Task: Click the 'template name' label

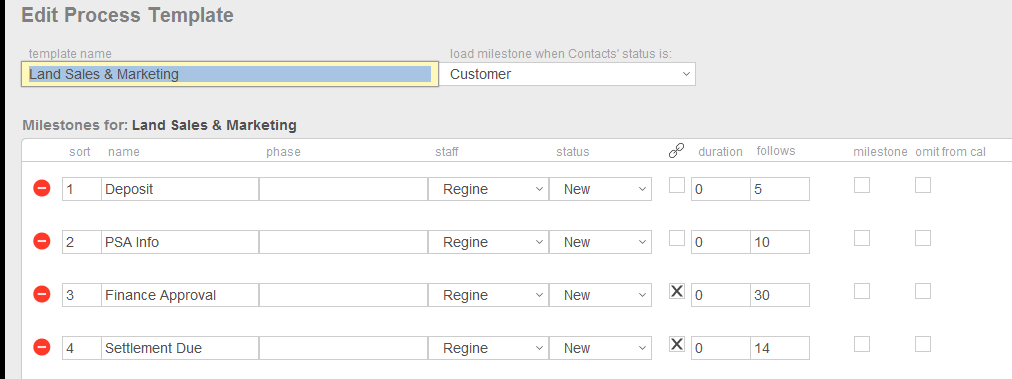Action: coord(70,54)
